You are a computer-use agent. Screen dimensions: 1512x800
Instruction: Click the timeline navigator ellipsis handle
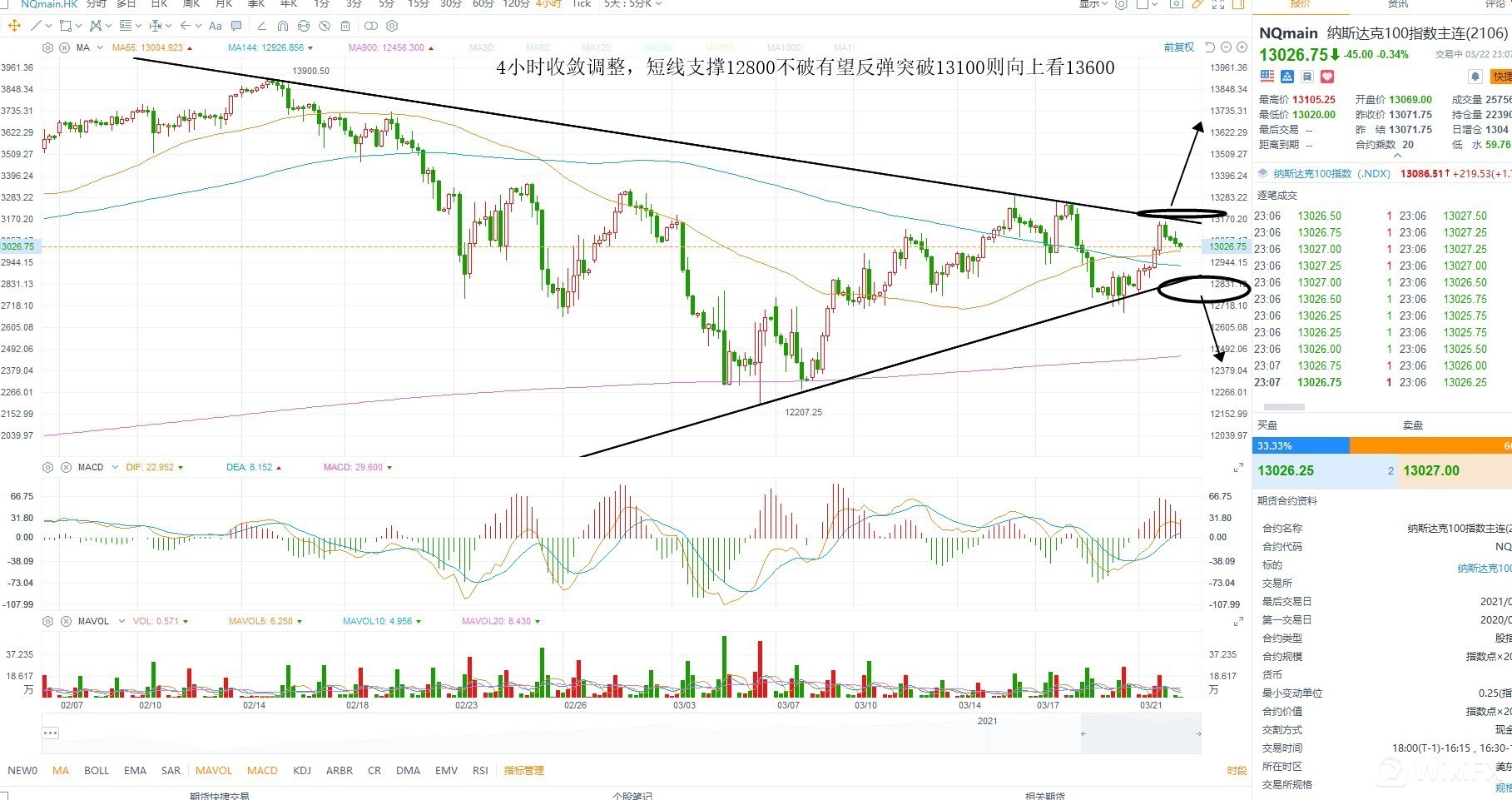pyautogui.click(x=51, y=733)
